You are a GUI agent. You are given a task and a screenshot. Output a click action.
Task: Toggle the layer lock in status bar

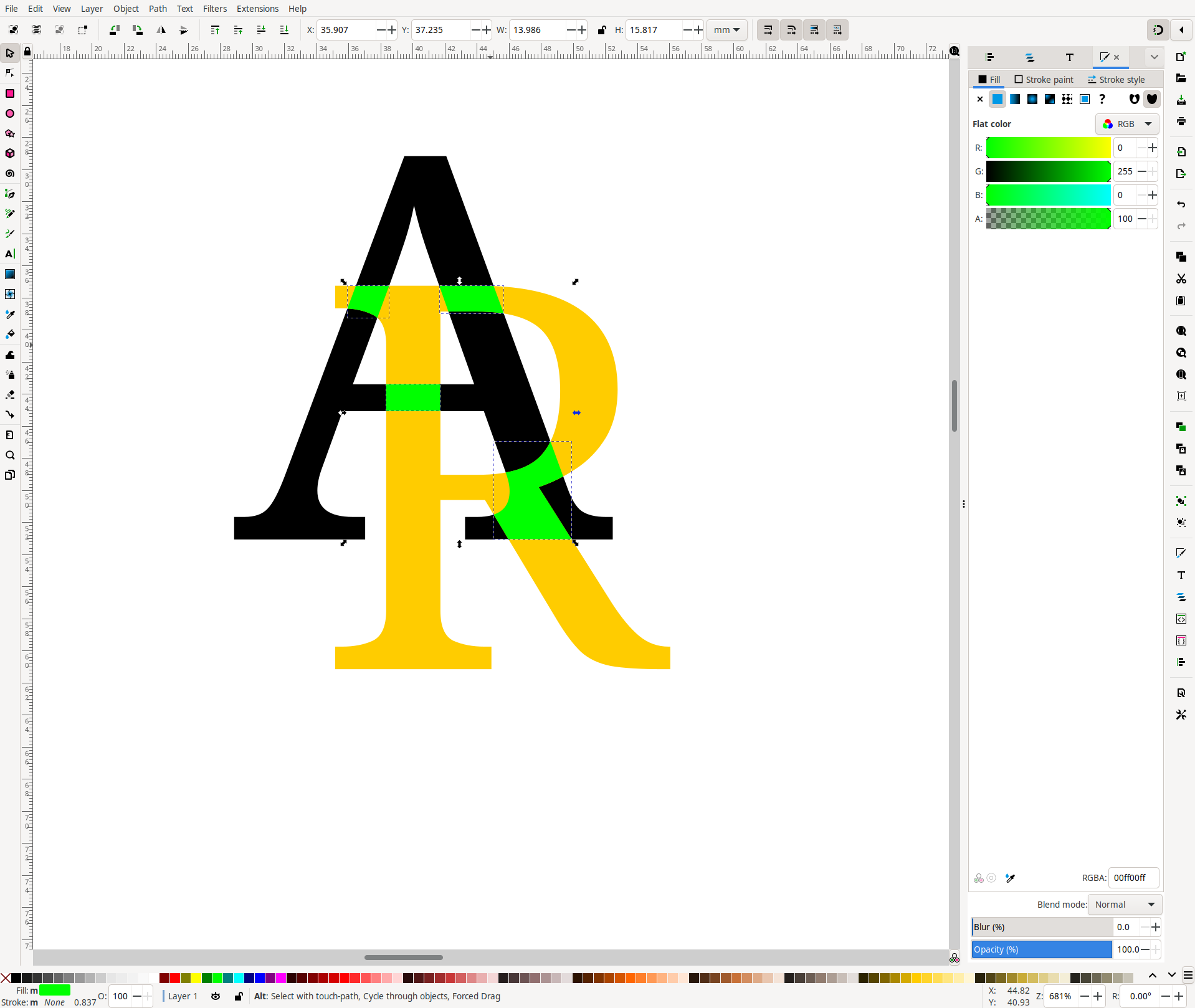click(239, 996)
